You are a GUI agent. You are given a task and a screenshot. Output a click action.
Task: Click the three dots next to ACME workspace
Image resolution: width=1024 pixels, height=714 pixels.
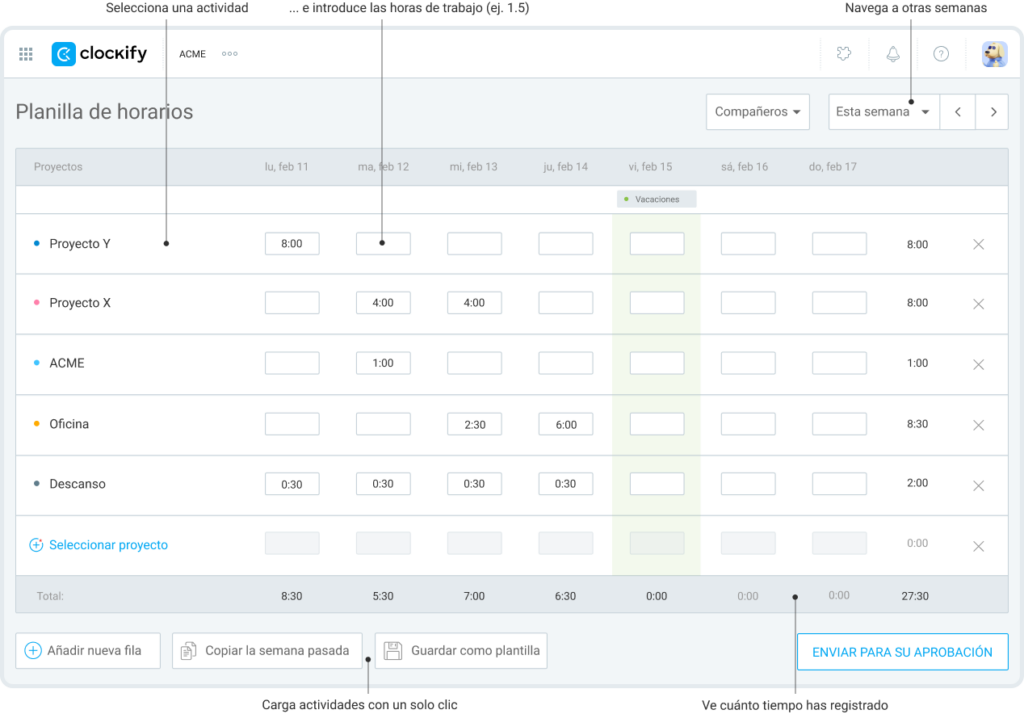click(x=229, y=54)
